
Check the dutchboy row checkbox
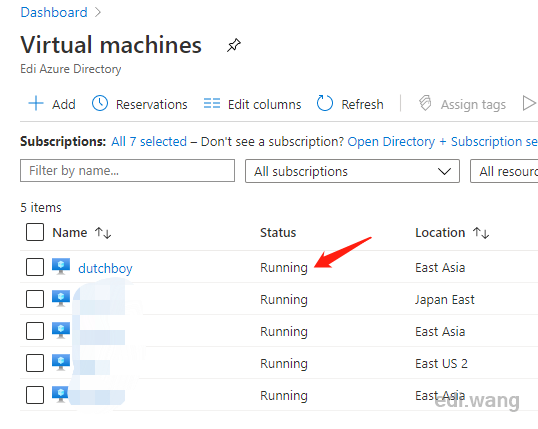35,267
